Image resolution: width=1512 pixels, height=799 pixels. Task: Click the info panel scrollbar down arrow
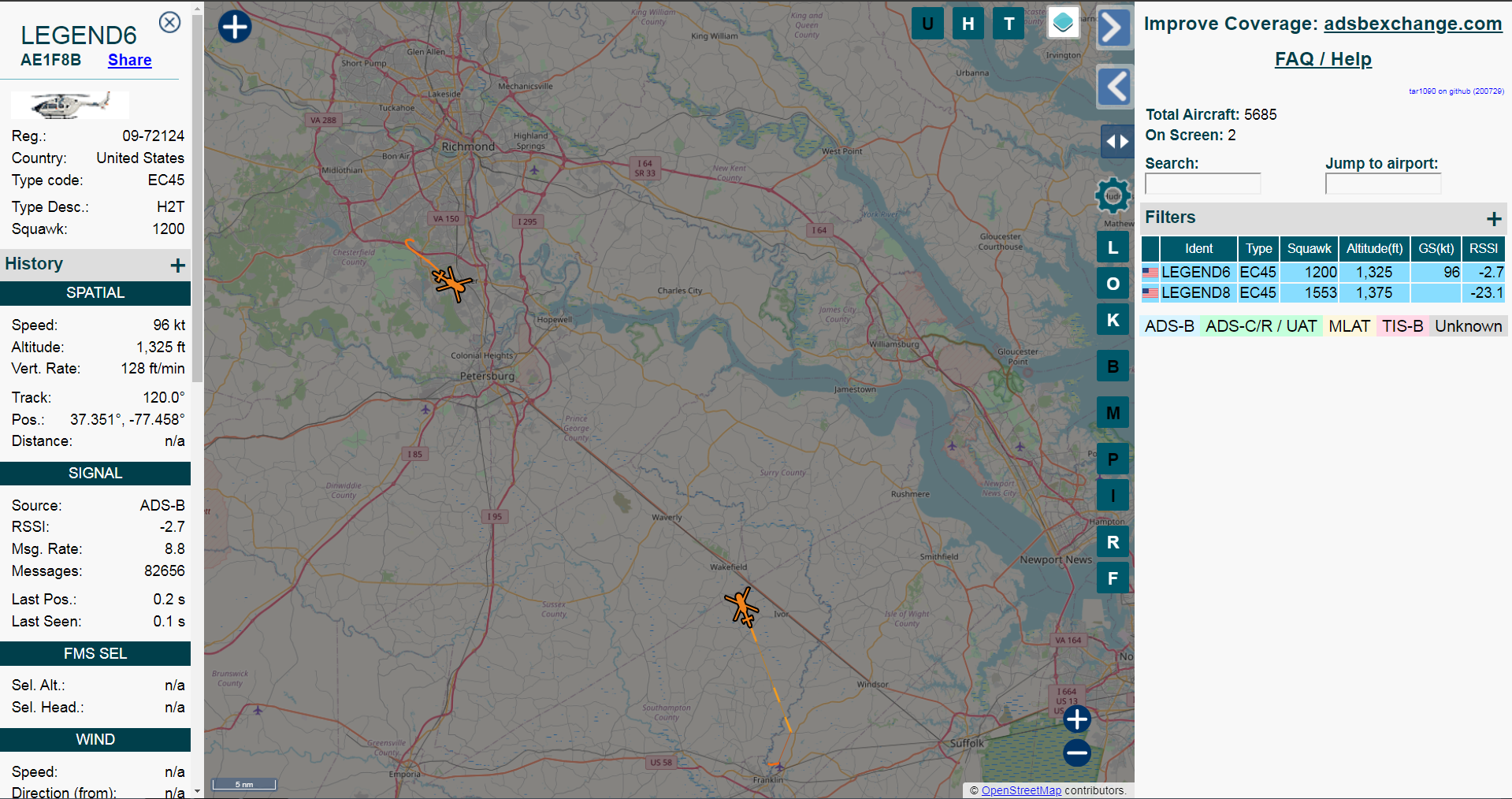[197, 791]
